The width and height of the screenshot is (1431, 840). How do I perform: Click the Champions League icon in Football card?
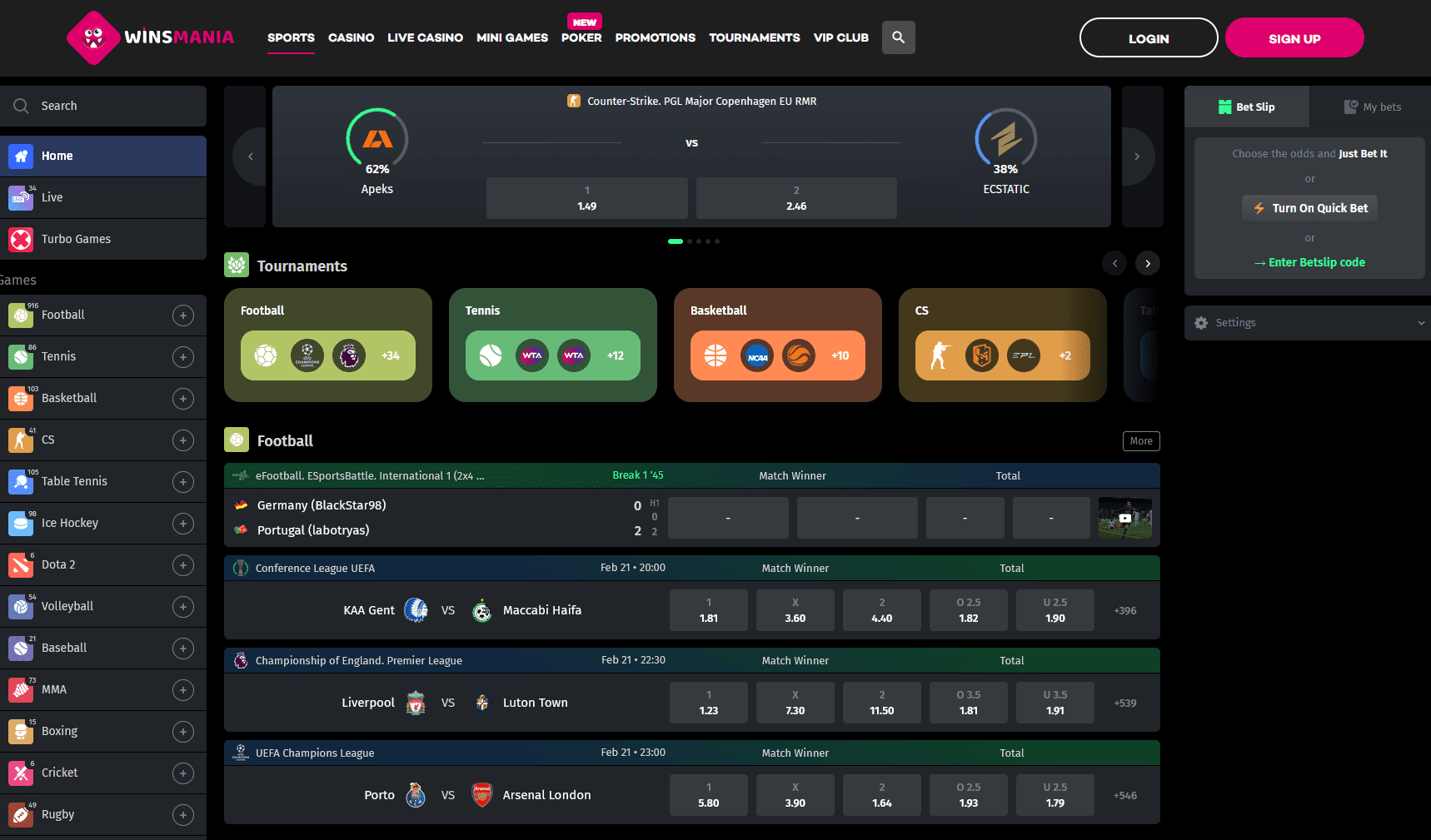pyautogui.click(x=307, y=355)
